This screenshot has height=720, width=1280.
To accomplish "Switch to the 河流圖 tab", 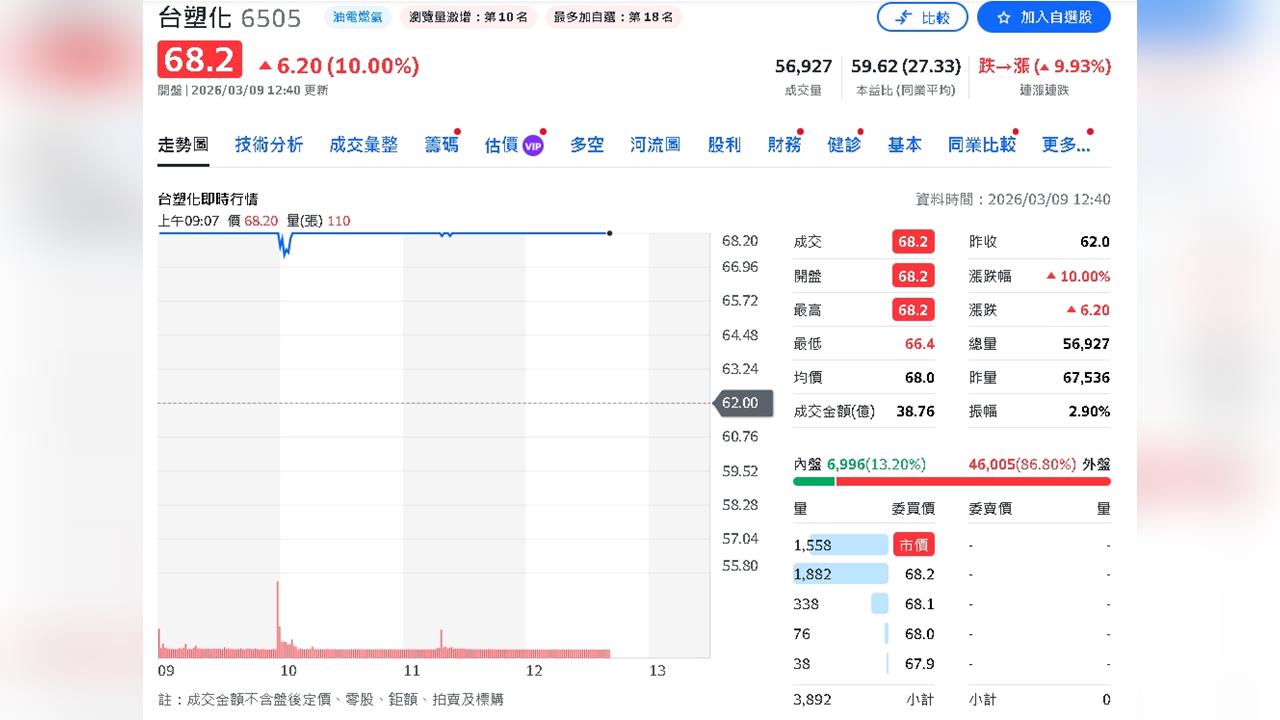I will click(x=654, y=144).
